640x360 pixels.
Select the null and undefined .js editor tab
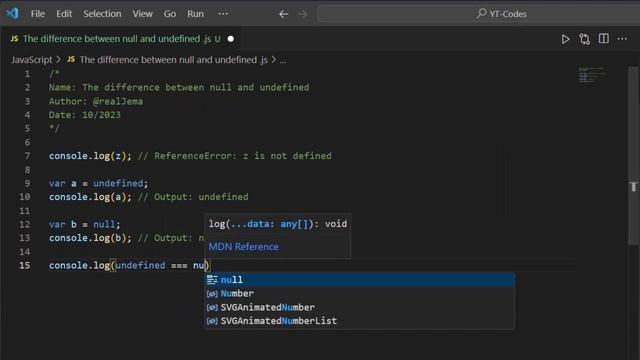tap(122, 39)
